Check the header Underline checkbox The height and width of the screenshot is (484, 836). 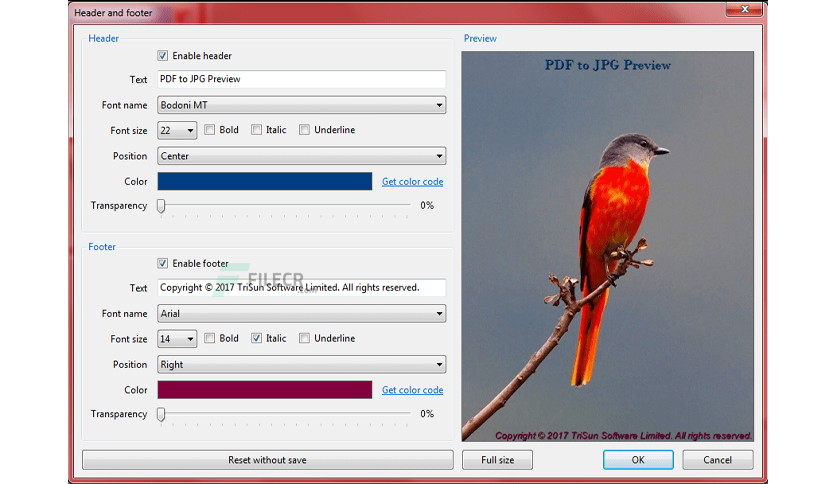[304, 130]
